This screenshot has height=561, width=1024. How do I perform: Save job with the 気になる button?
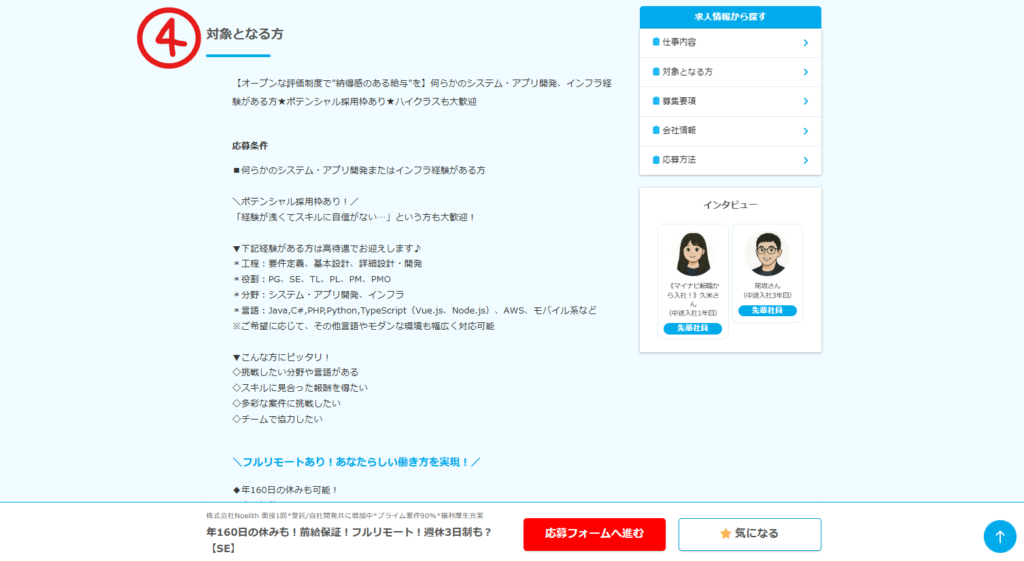pyautogui.click(x=749, y=534)
